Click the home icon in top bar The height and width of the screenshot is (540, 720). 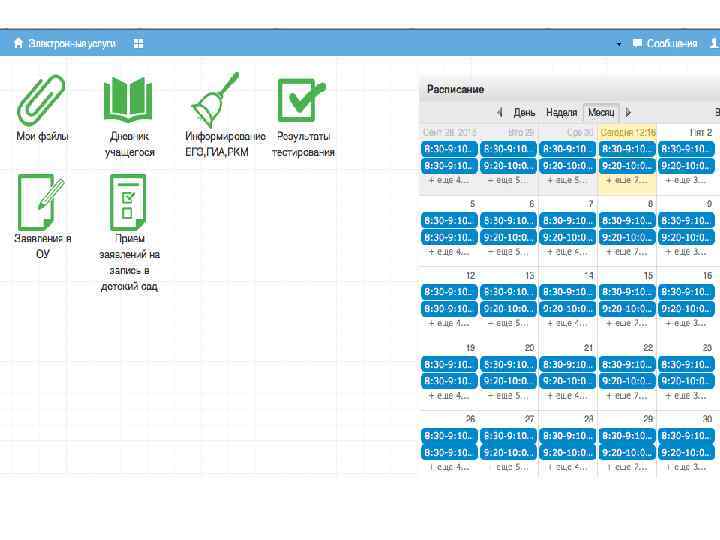pos(18,43)
